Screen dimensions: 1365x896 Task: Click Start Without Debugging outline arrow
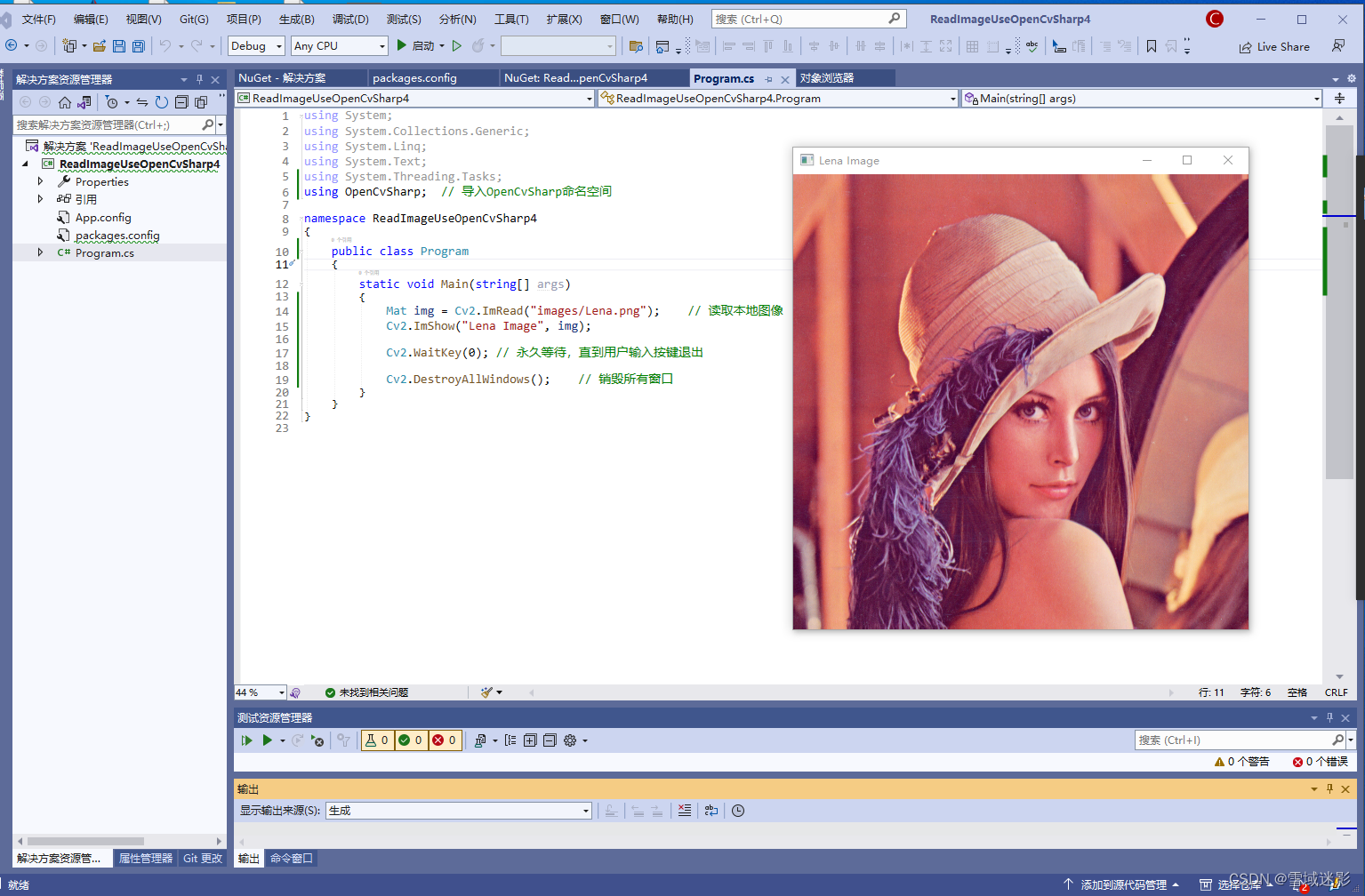pyautogui.click(x=457, y=46)
